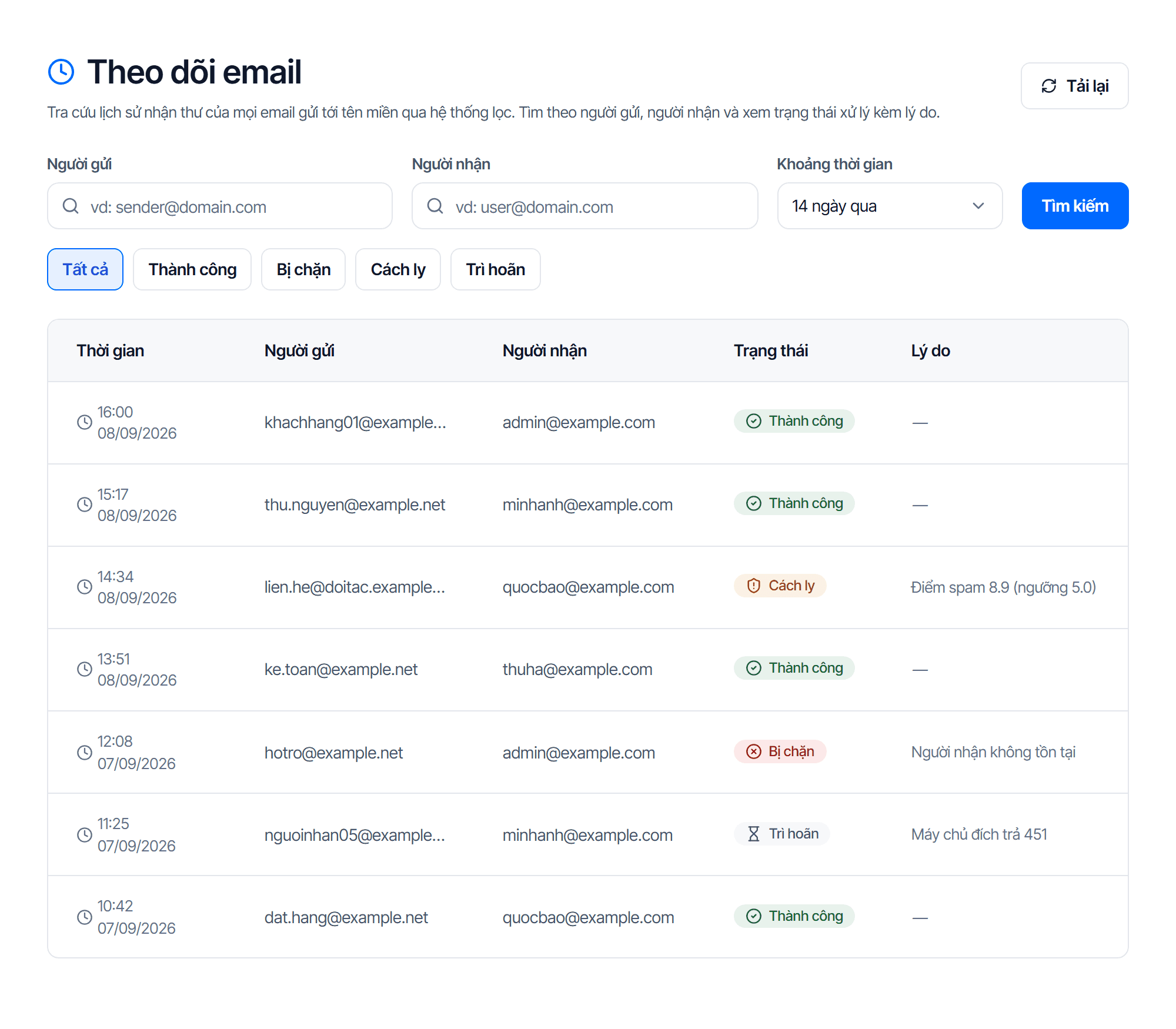1176x1029 pixels.
Task: Click recipient thuha@example.com
Action: pos(577,670)
